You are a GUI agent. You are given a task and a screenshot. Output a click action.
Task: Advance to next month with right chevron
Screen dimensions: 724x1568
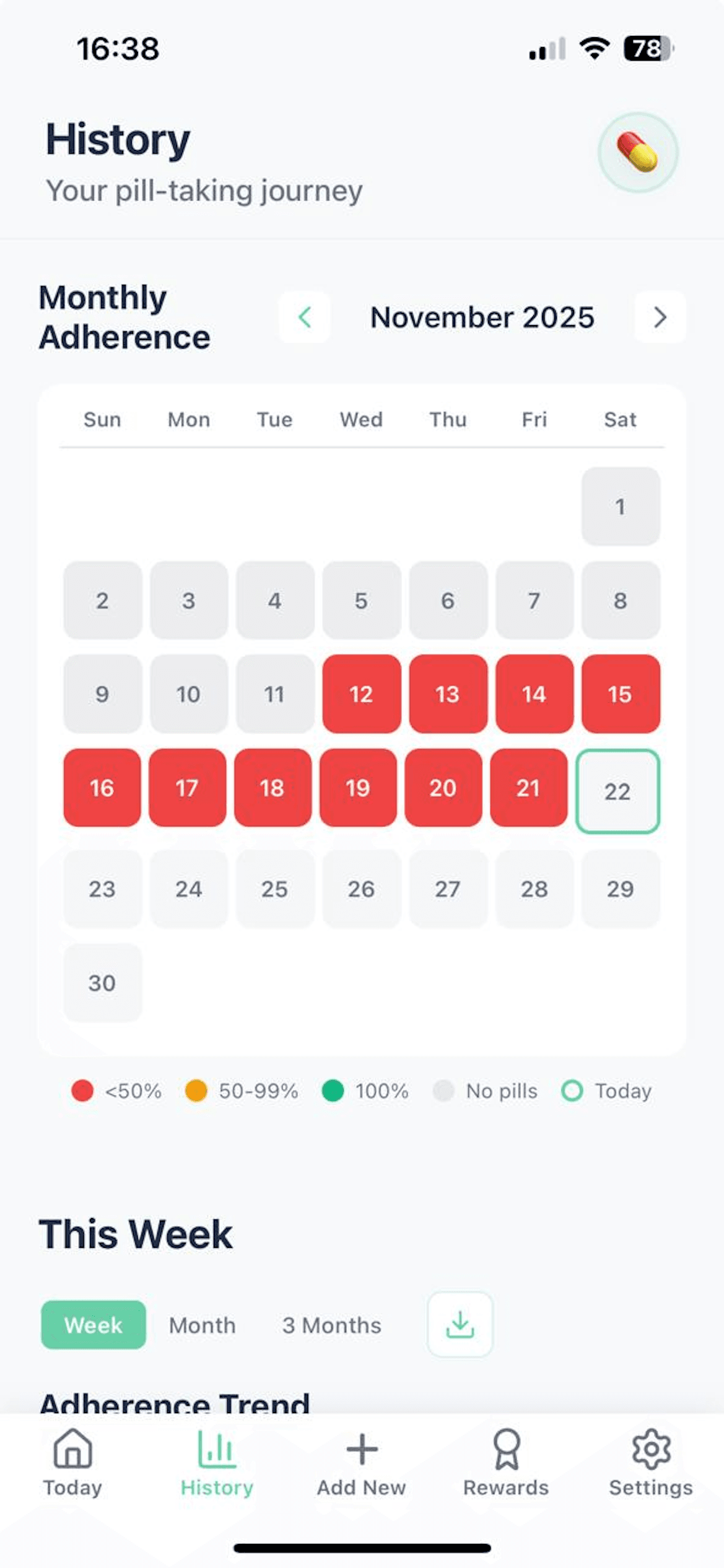tap(660, 317)
